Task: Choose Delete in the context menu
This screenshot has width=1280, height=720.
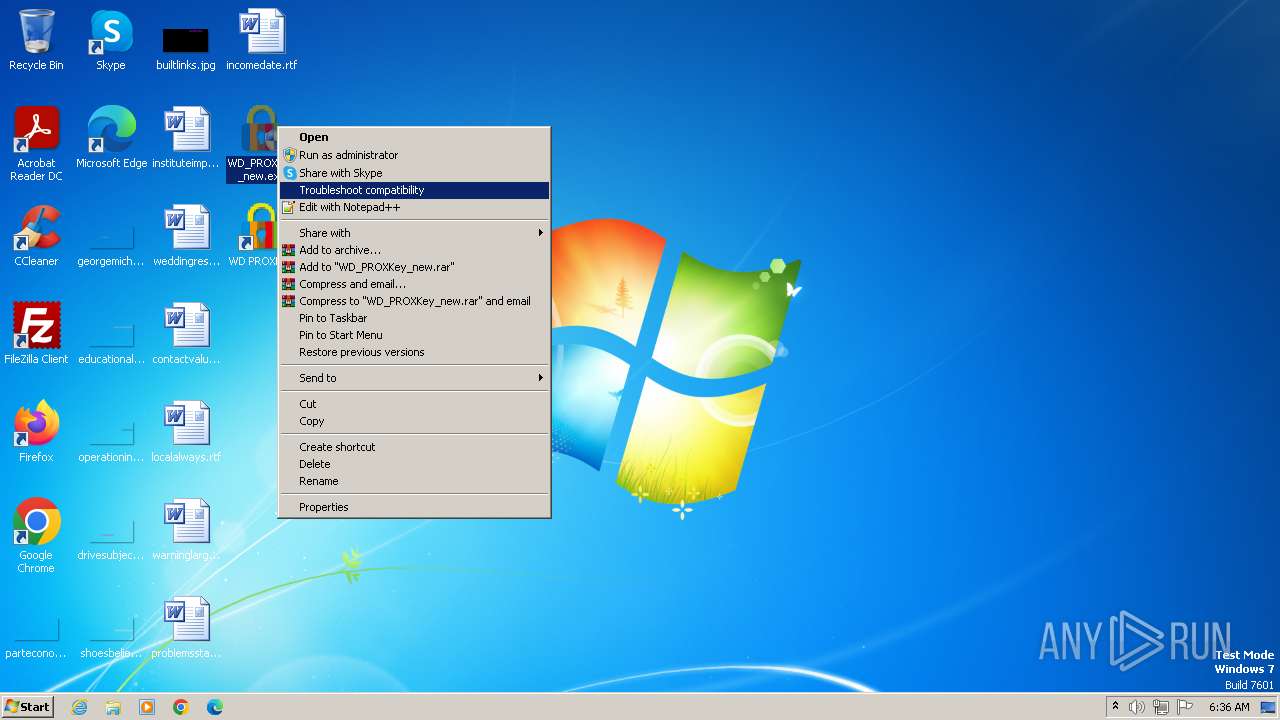Action: click(x=414, y=464)
